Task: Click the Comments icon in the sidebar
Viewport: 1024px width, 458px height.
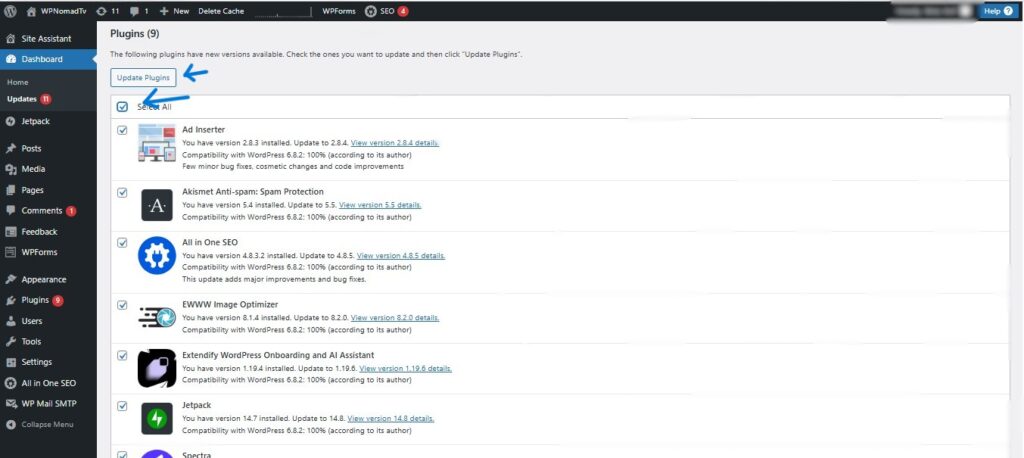Action: click(10, 210)
